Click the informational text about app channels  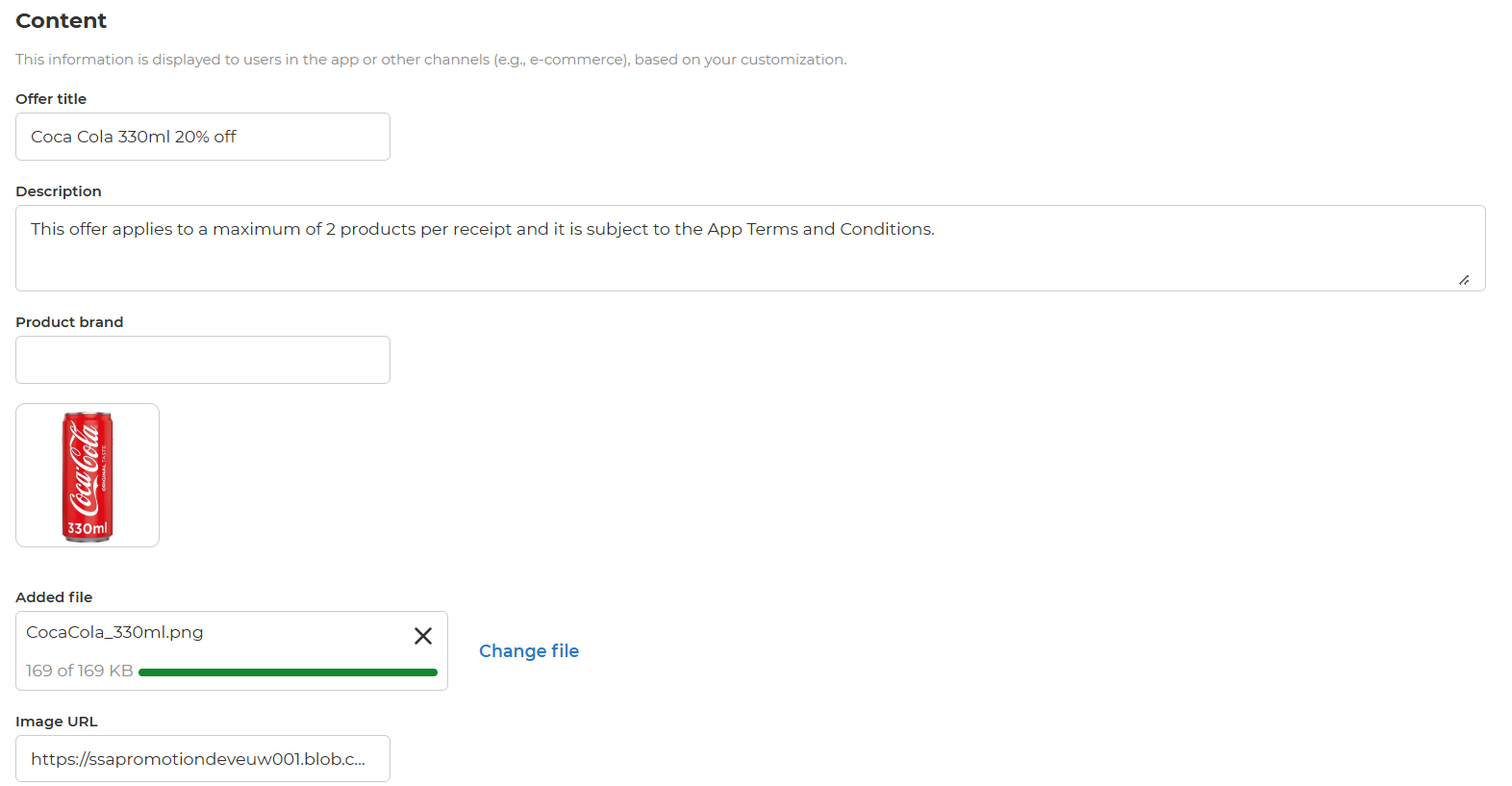pos(431,60)
